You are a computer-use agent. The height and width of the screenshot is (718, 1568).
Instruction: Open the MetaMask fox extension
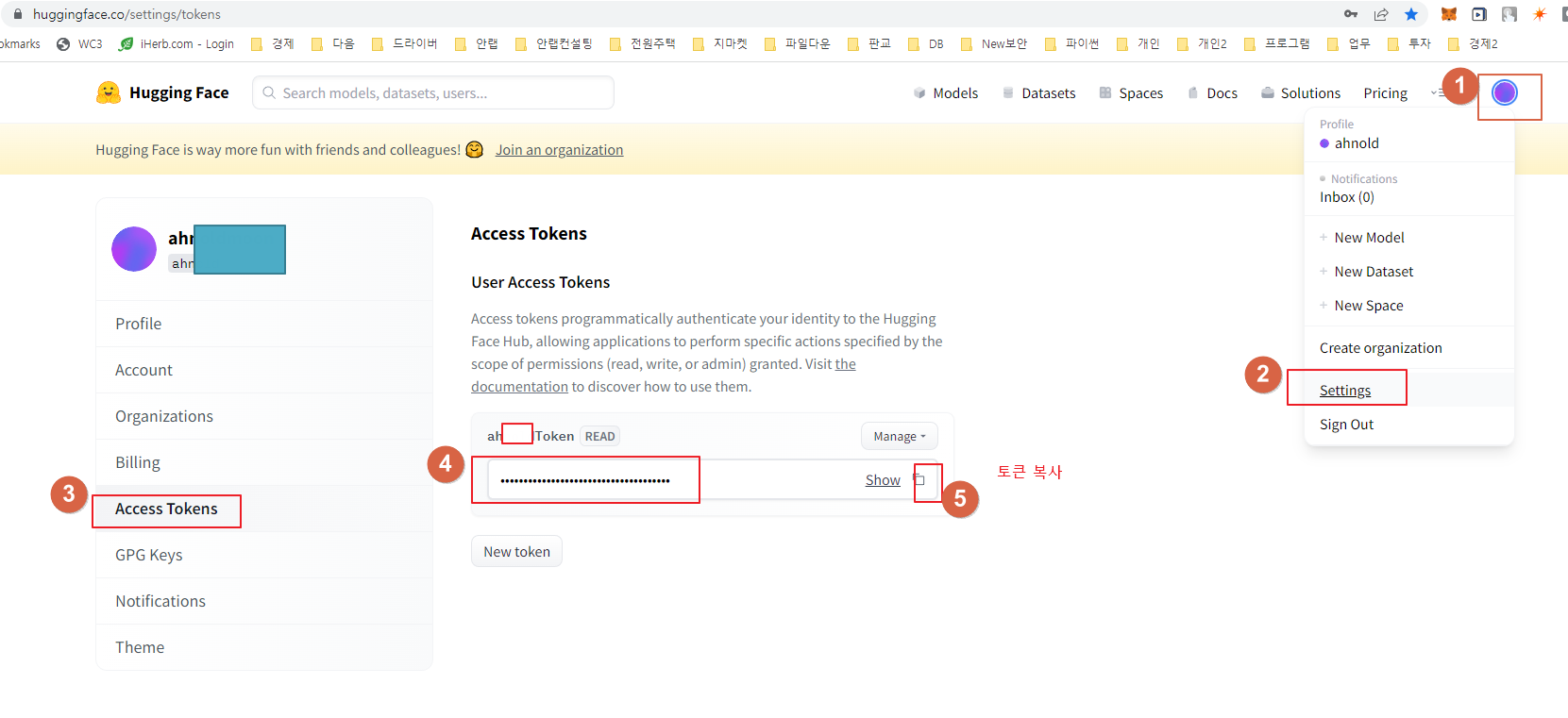point(1449,14)
